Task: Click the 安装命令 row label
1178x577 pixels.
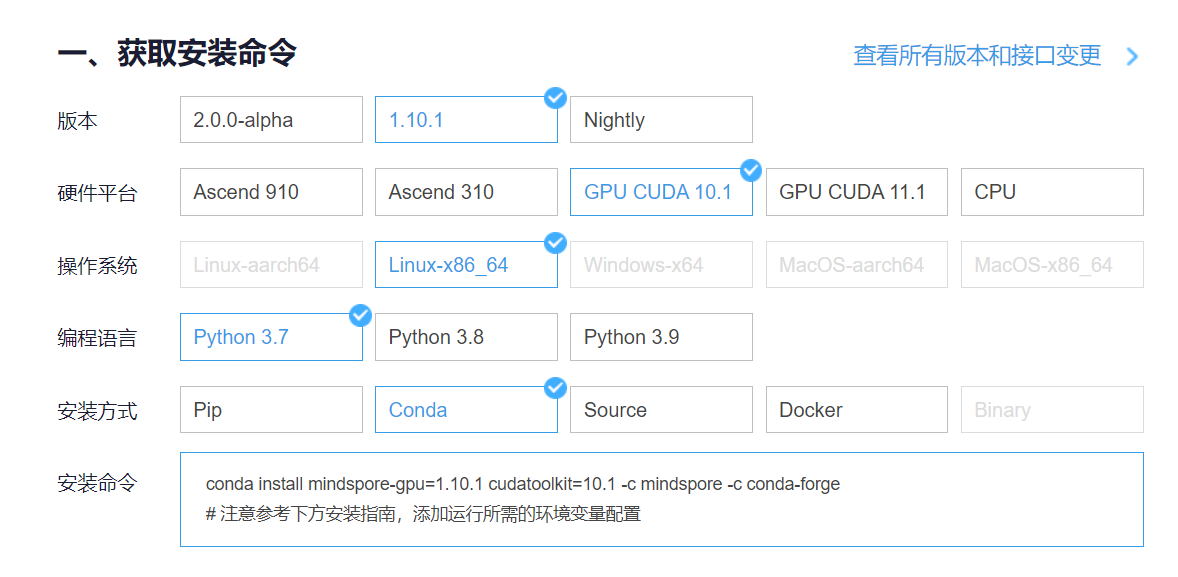Action: (x=98, y=482)
